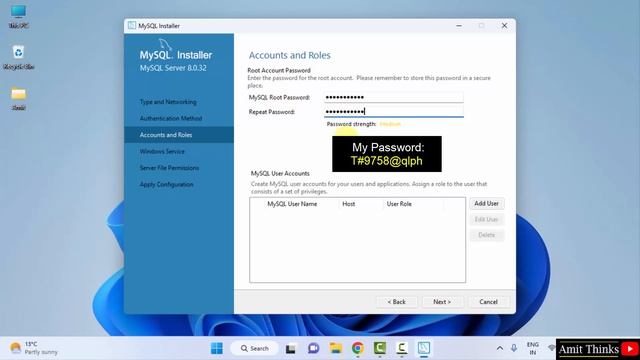This screenshot has width=640, height=360.
Task: Open the weather widget showing 13°C
Action: pos(33,348)
